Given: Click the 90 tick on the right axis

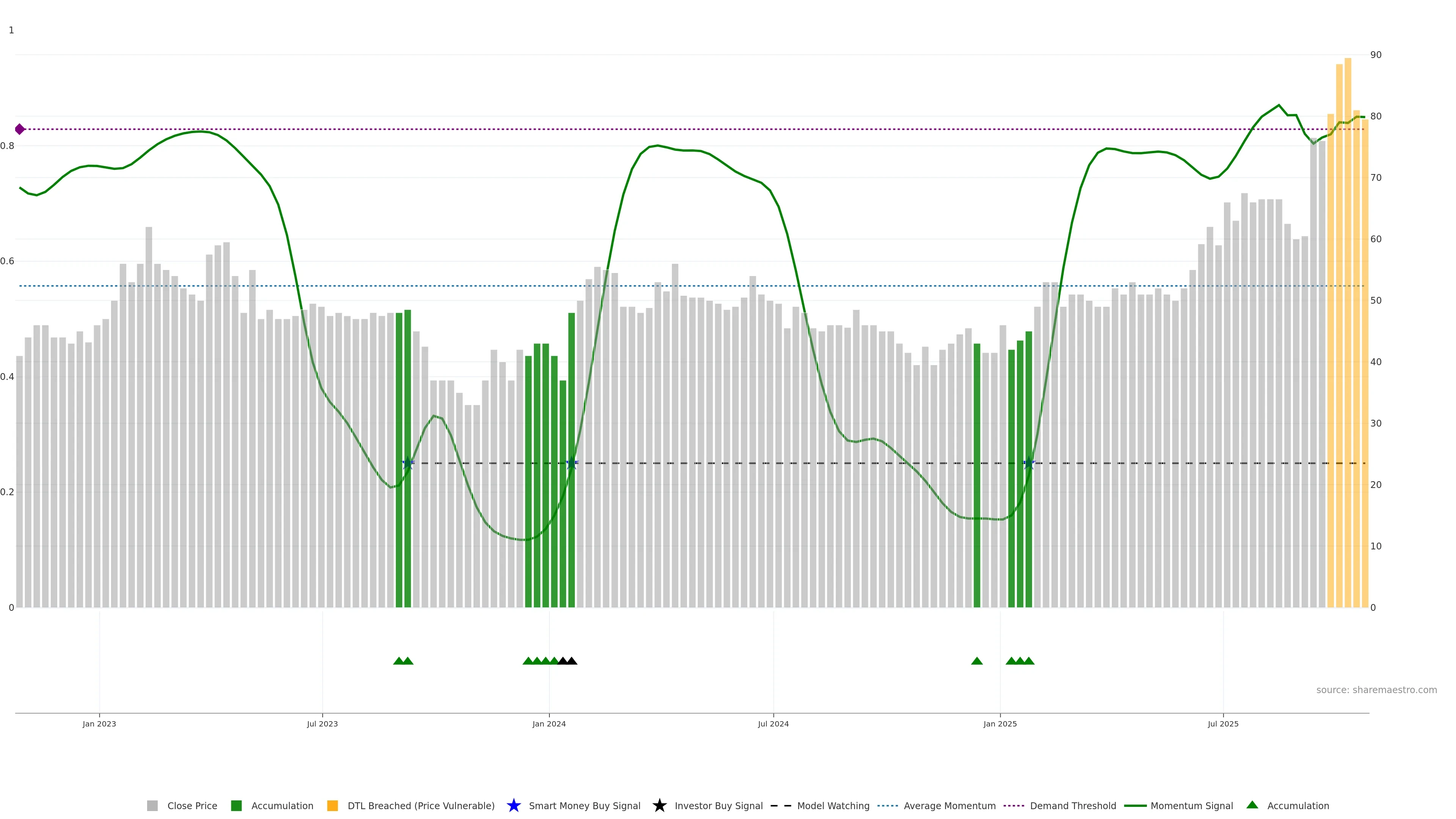Looking at the screenshot, I should pyautogui.click(x=1376, y=55).
